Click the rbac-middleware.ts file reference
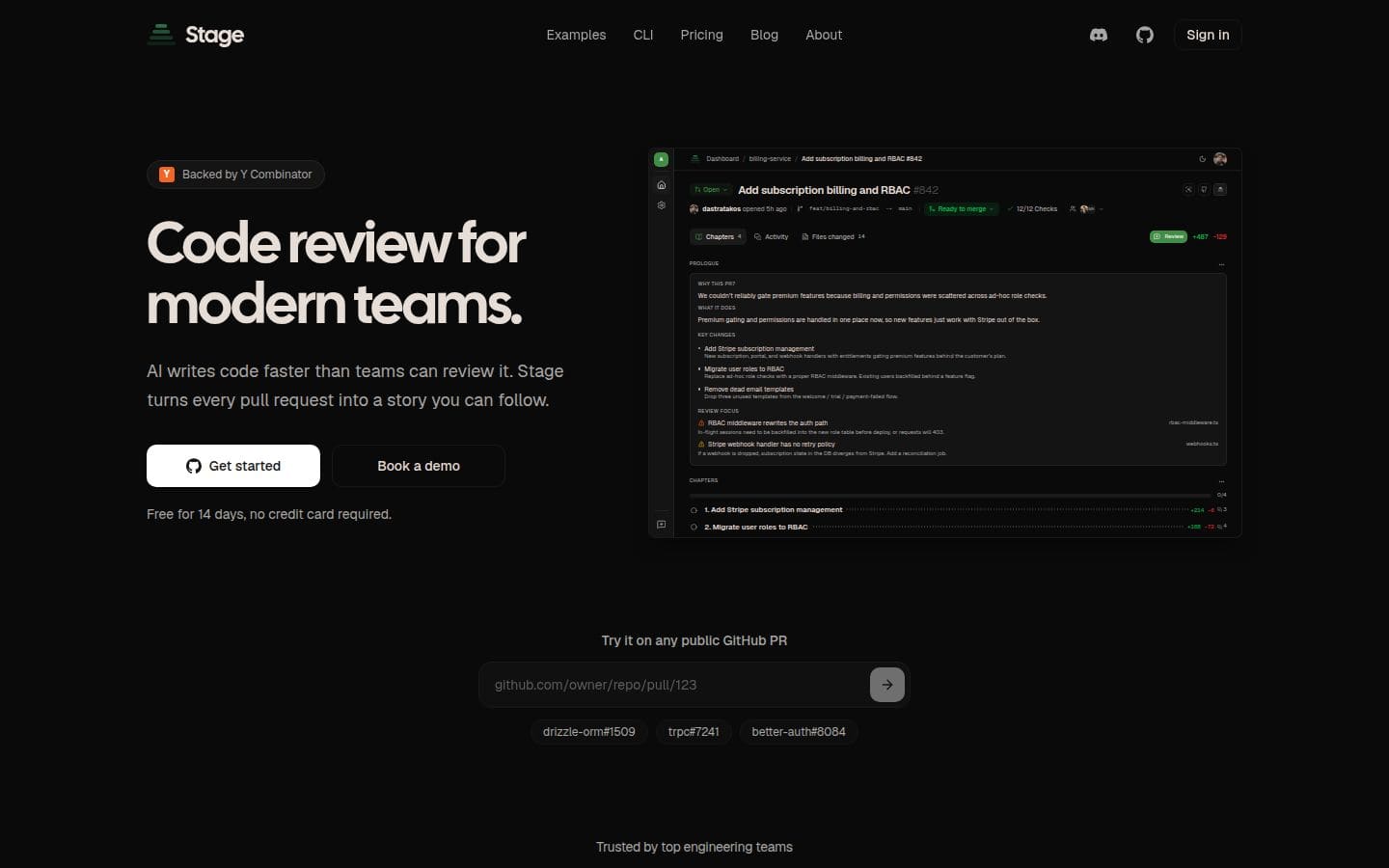 point(1193,423)
